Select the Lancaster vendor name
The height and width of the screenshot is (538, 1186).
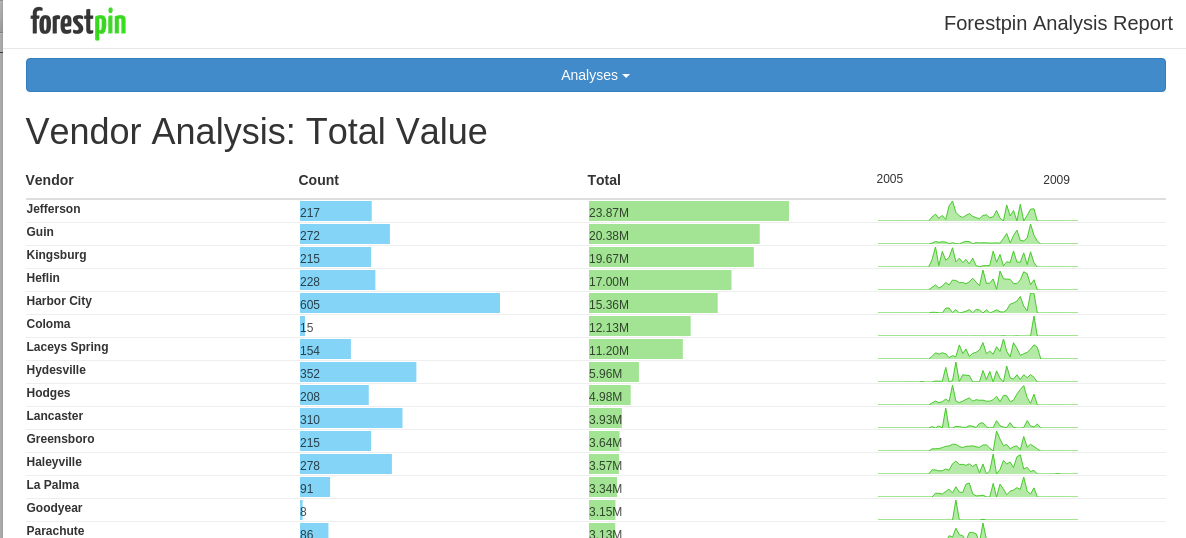(54, 416)
